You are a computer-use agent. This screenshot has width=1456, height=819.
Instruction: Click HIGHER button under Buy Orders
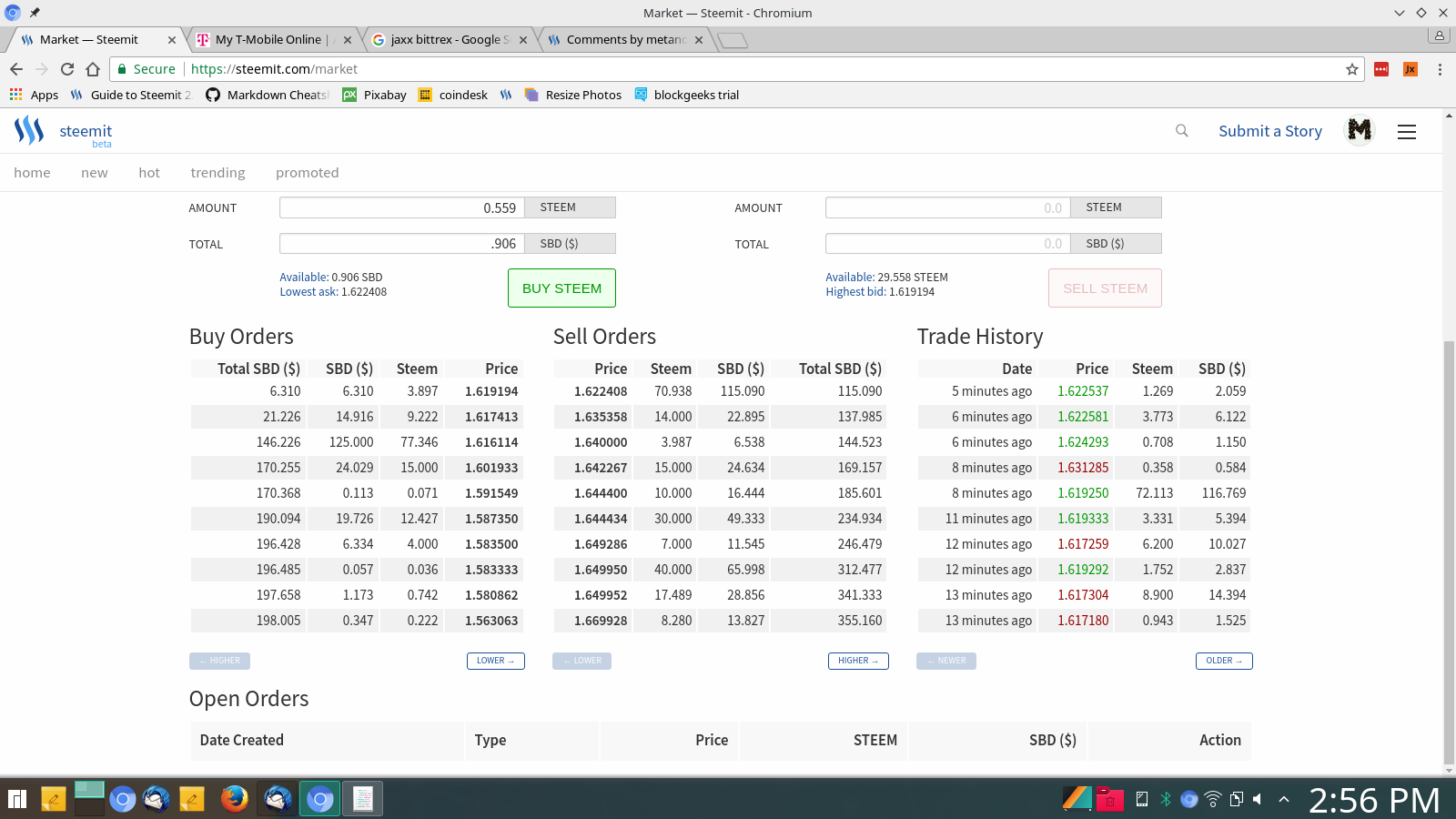219,661
